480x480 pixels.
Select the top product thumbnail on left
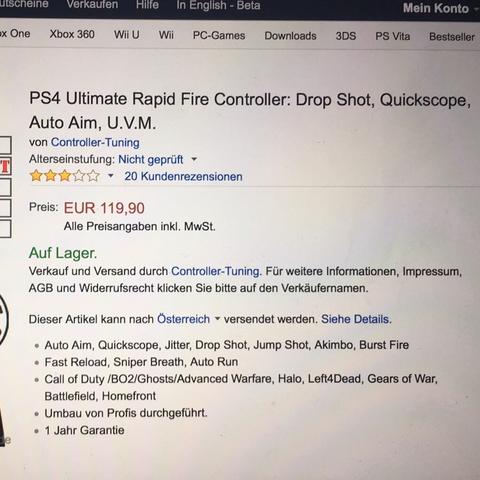[x=5, y=145]
